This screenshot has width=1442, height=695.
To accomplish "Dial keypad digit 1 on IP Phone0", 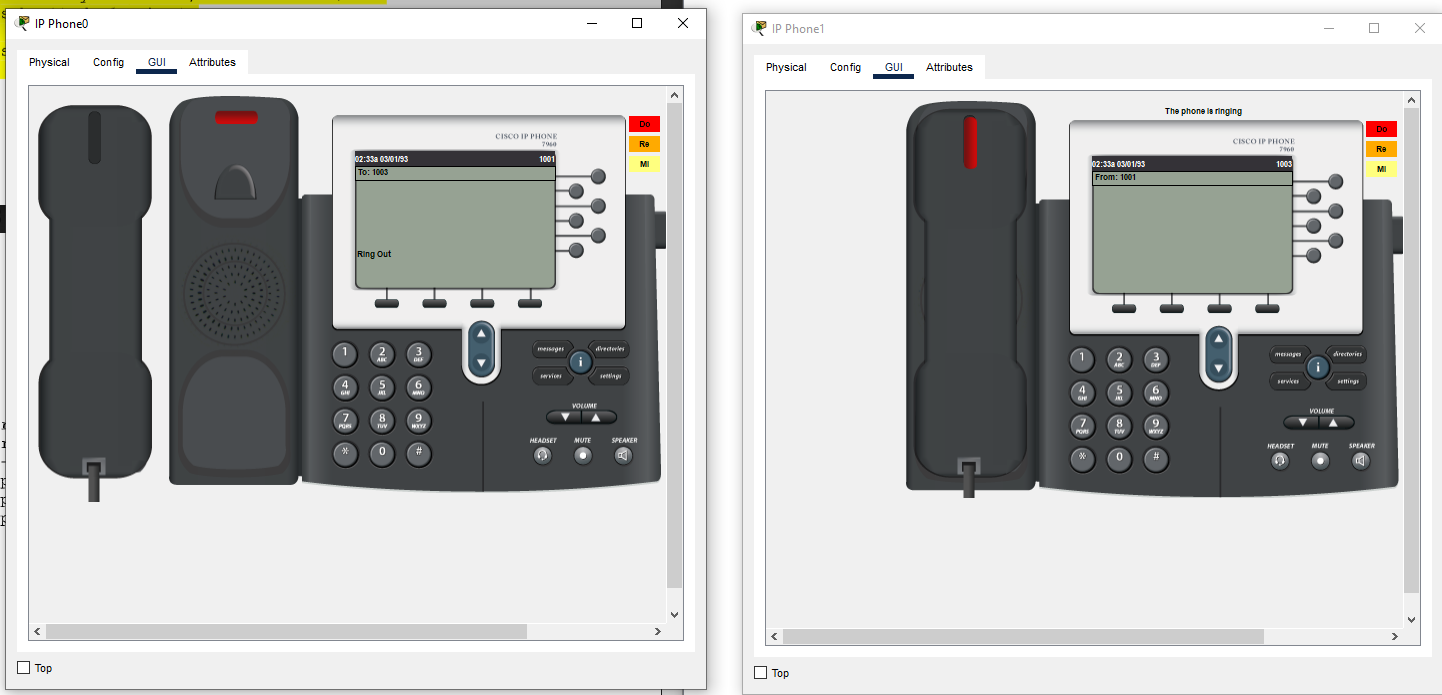I will click(345, 353).
